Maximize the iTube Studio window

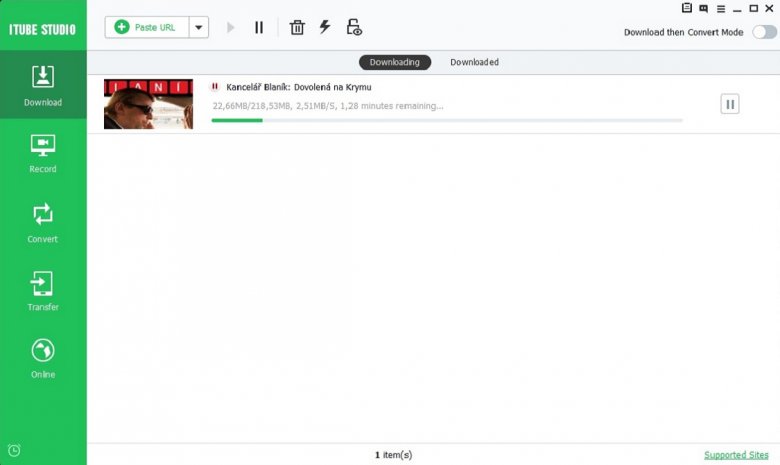(754, 8)
